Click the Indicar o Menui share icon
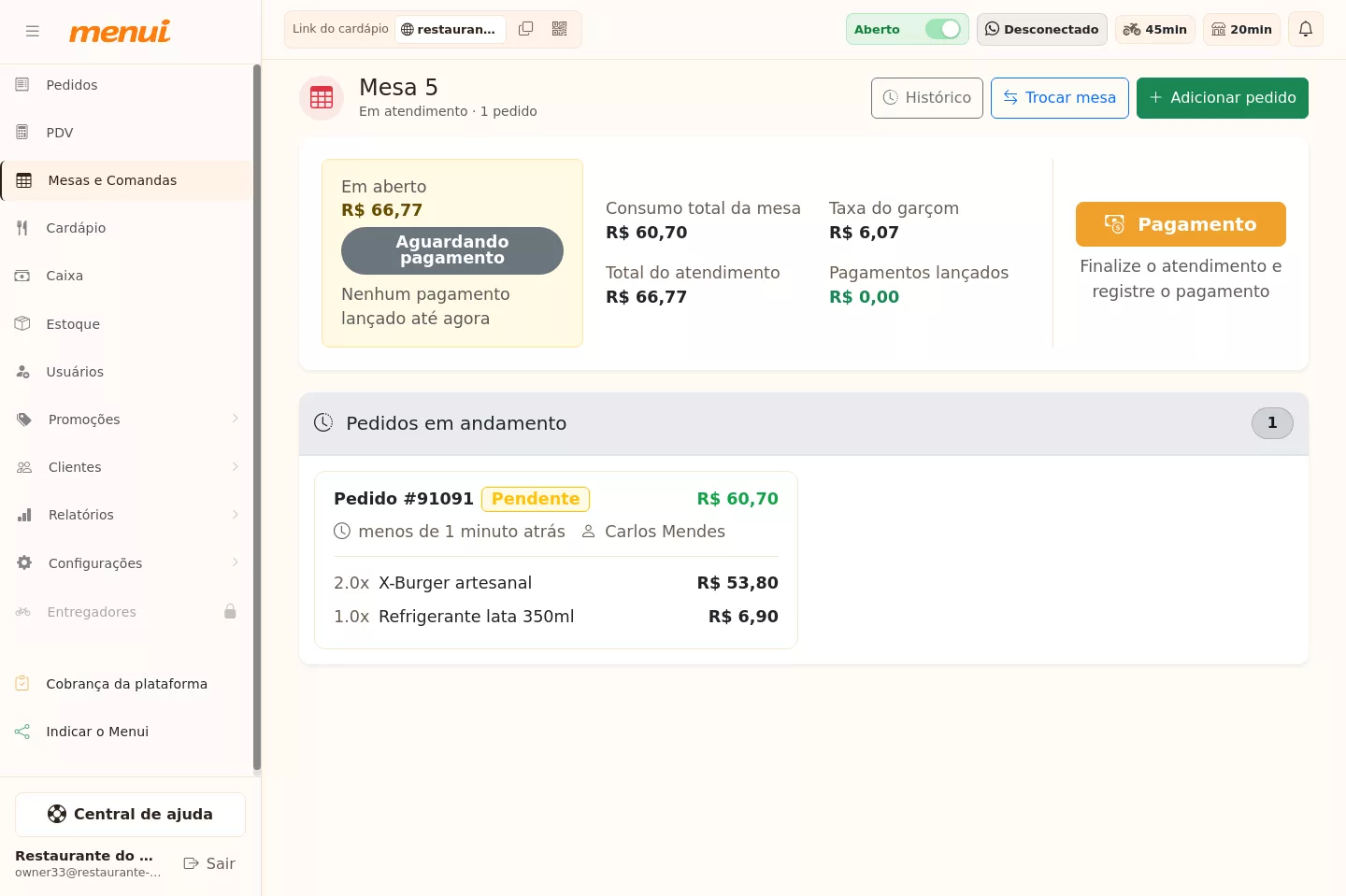Screen dimensions: 1346x896 [22, 732]
